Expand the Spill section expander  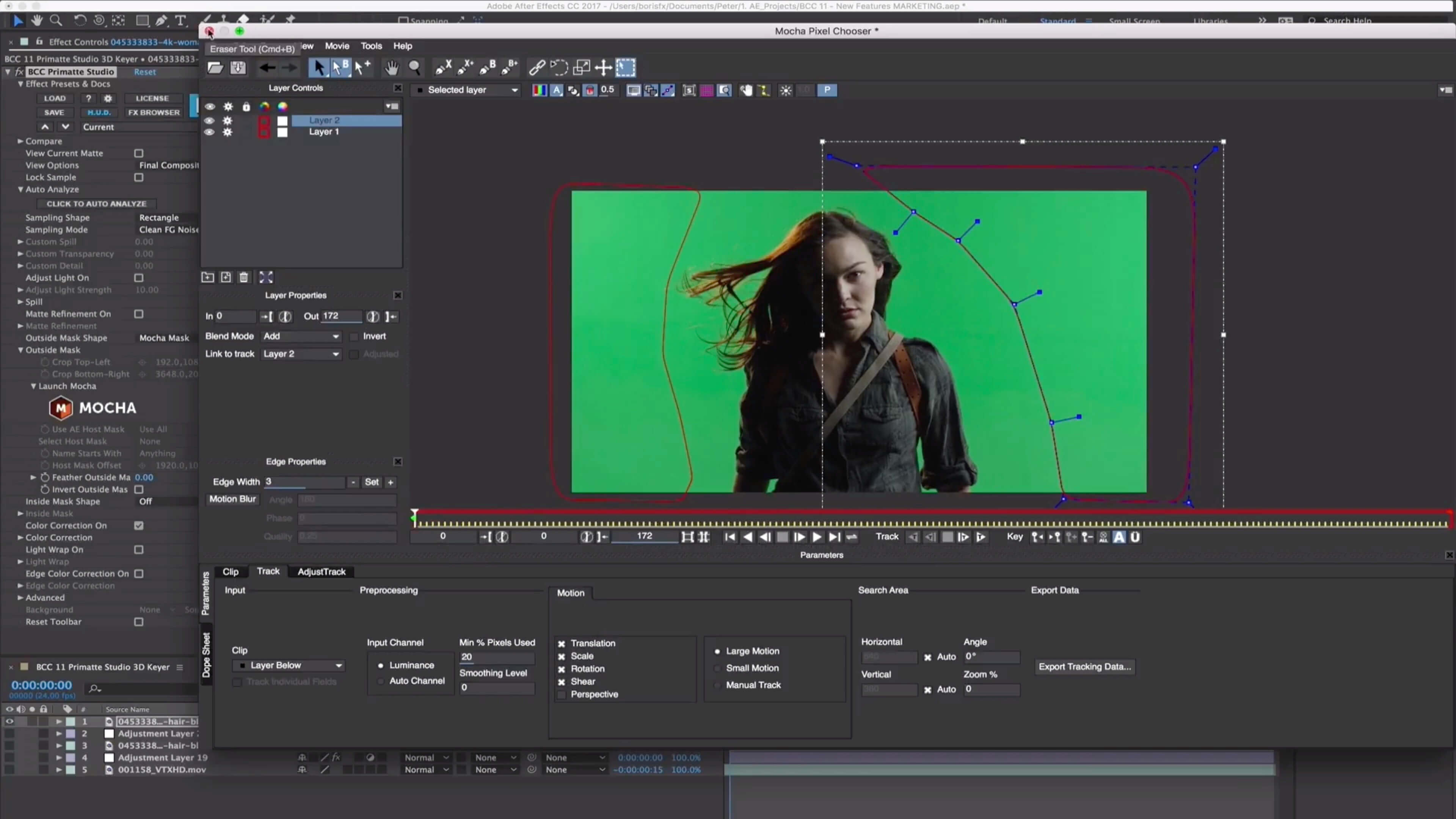point(21,302)
